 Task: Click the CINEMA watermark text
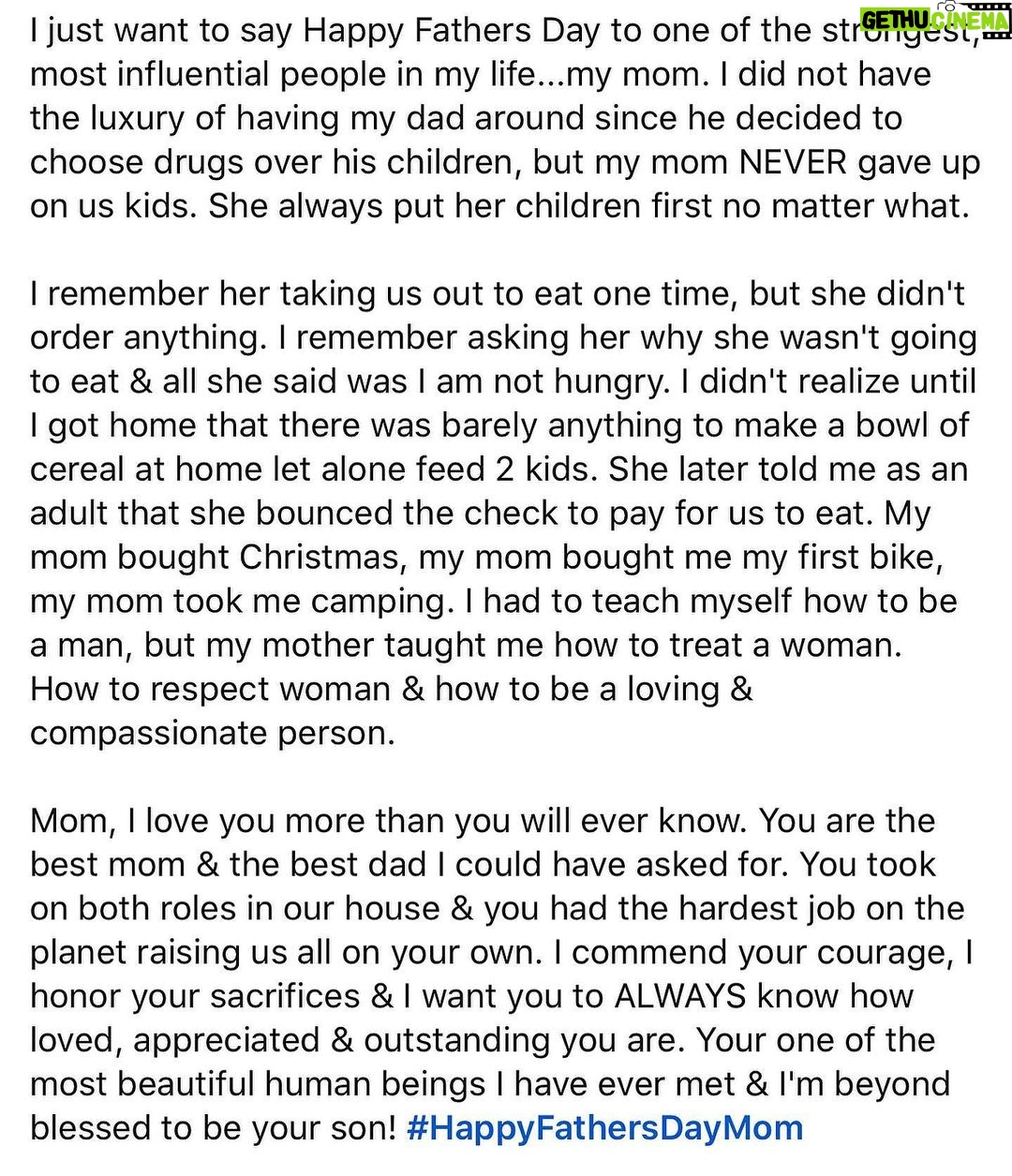(969, 22)
